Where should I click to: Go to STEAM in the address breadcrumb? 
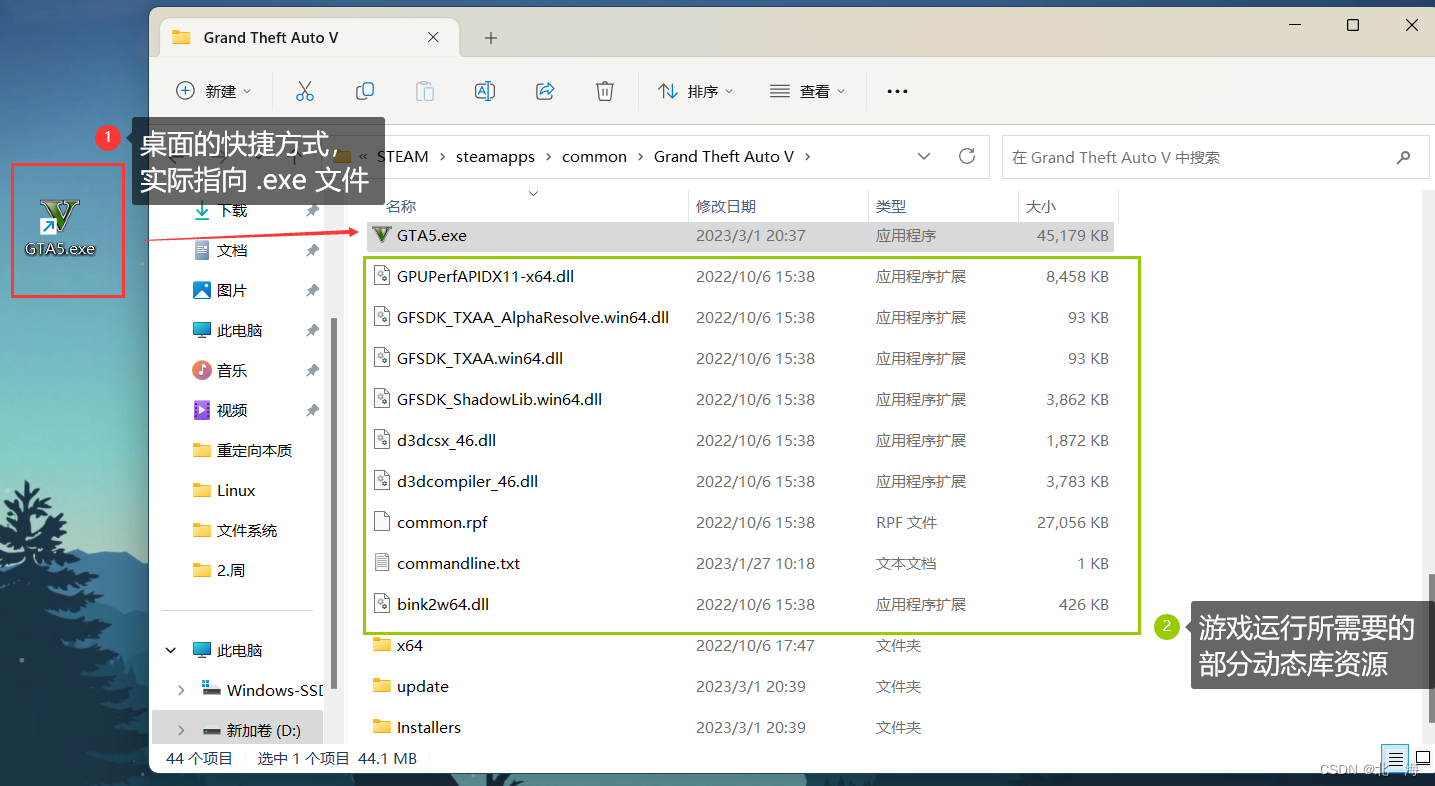pos(403,157)
